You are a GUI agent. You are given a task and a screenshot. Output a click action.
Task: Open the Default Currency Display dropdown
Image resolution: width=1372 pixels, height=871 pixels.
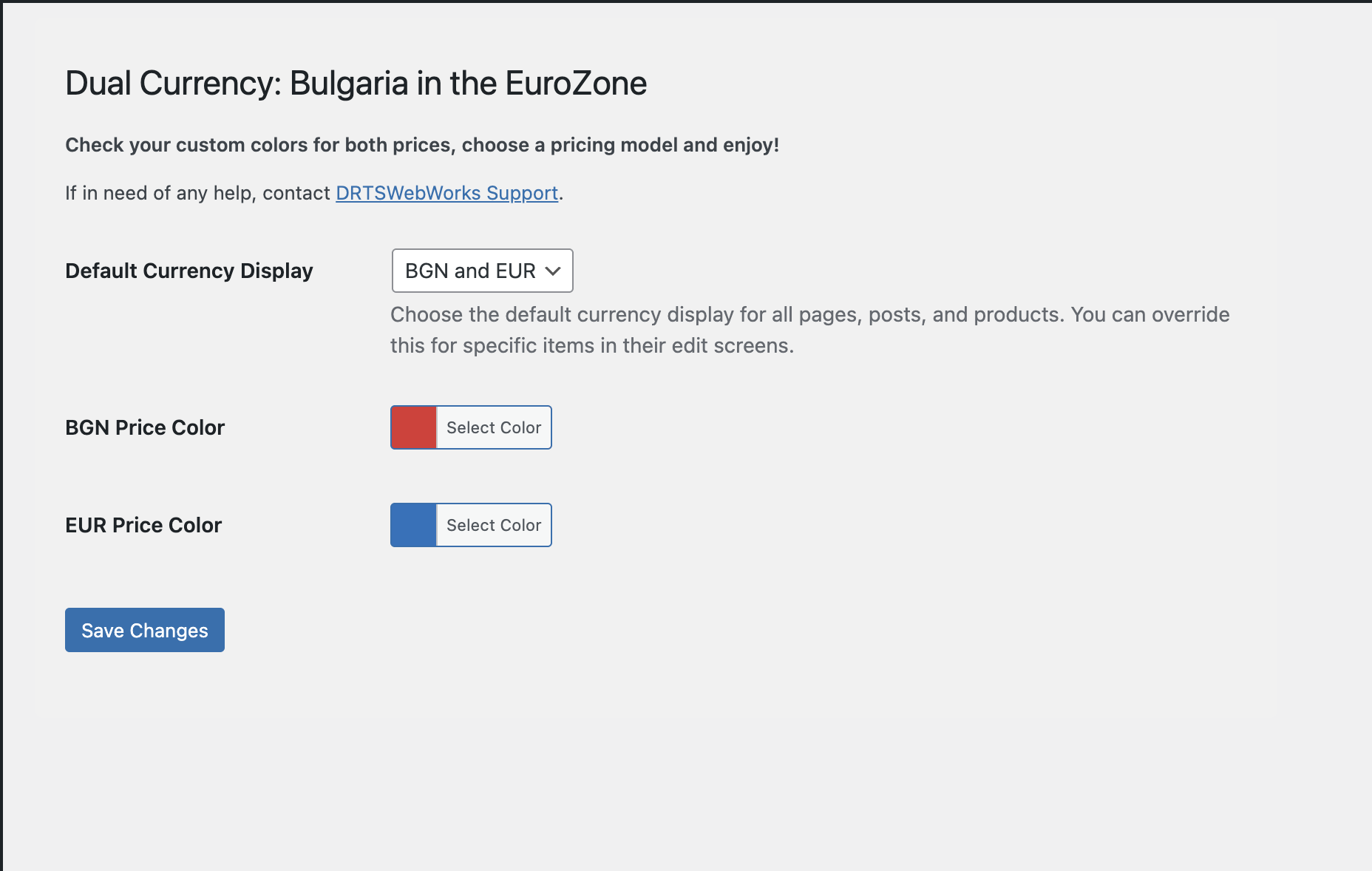coord(481,271)
